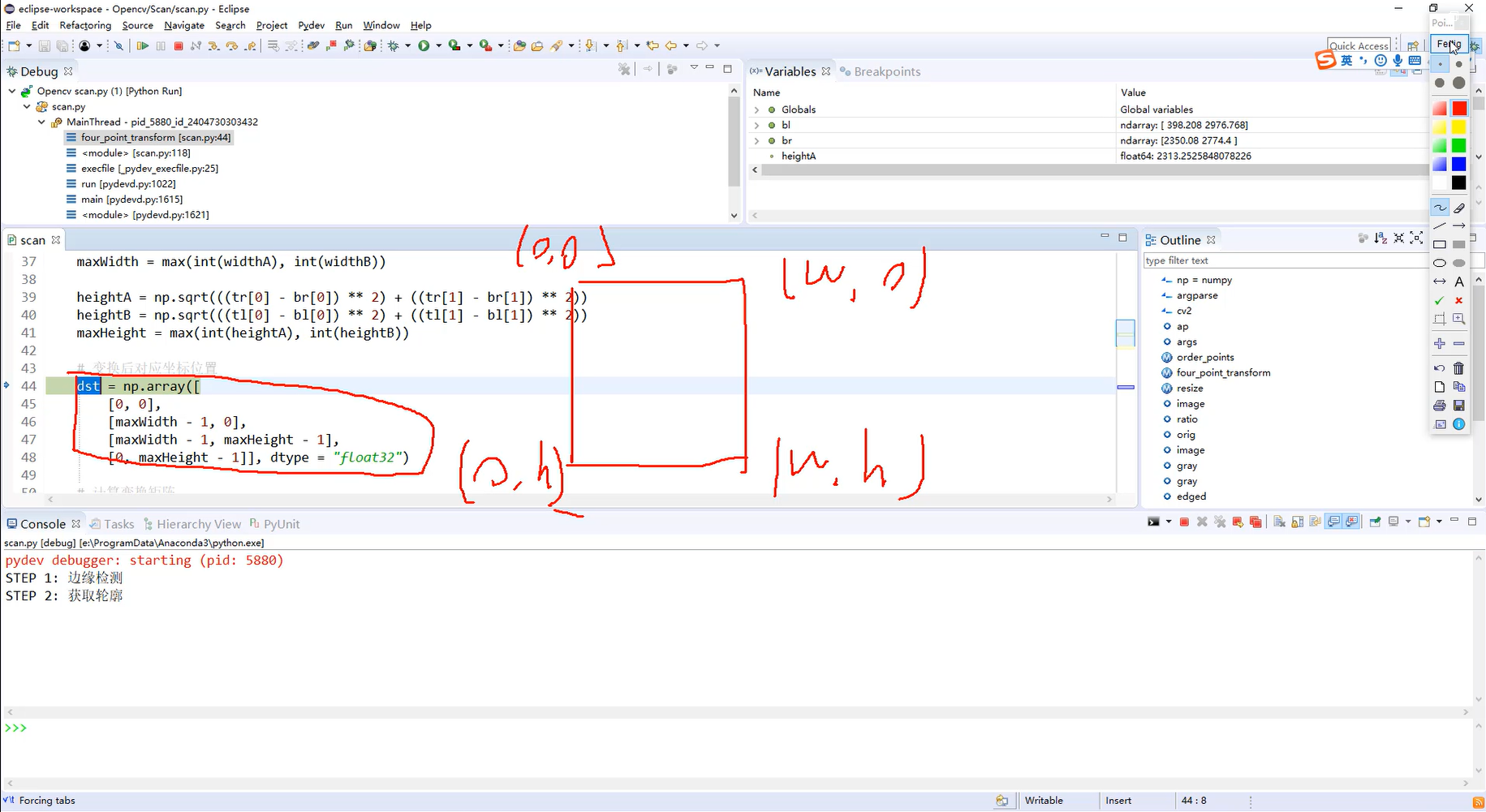
Task: Click the green Run launch icon
Action: pos(424,46)
